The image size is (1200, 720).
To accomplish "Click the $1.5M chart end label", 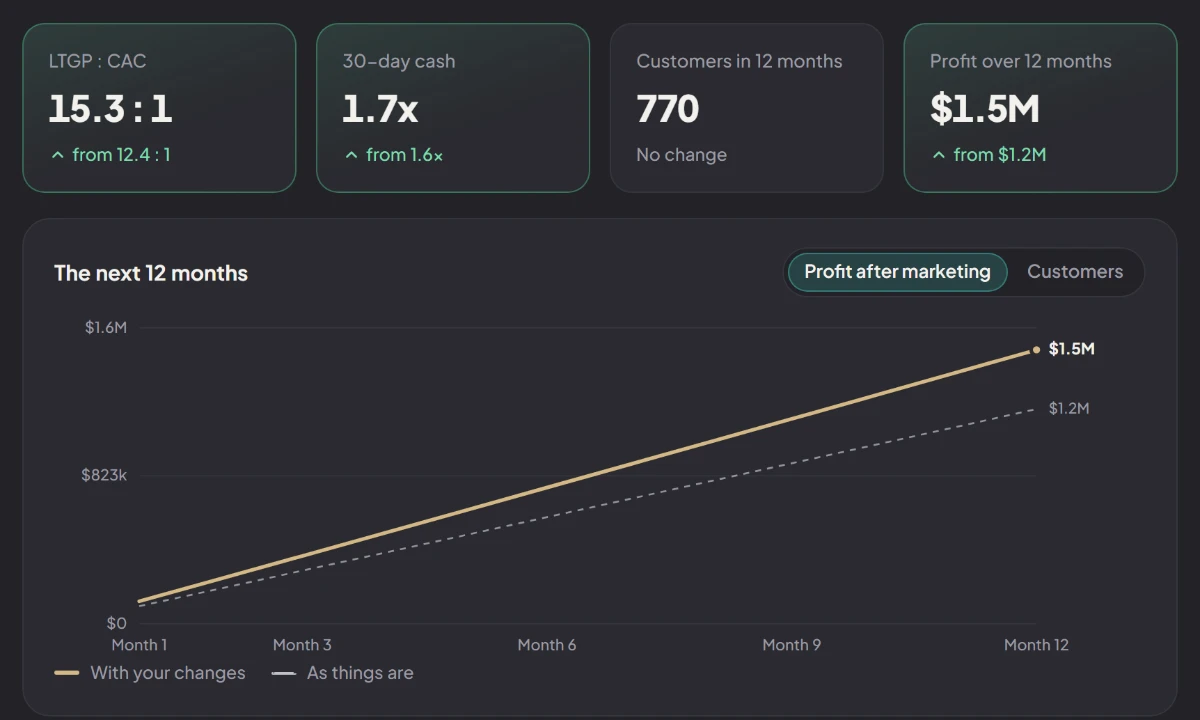I will (1072, 349).
